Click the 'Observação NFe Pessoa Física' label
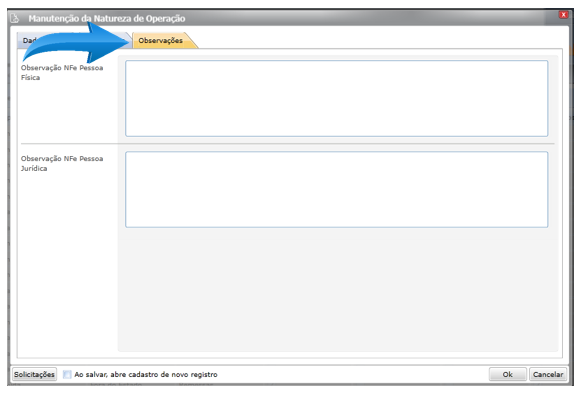This screenshot has height=393, width=579. (62, 73)
